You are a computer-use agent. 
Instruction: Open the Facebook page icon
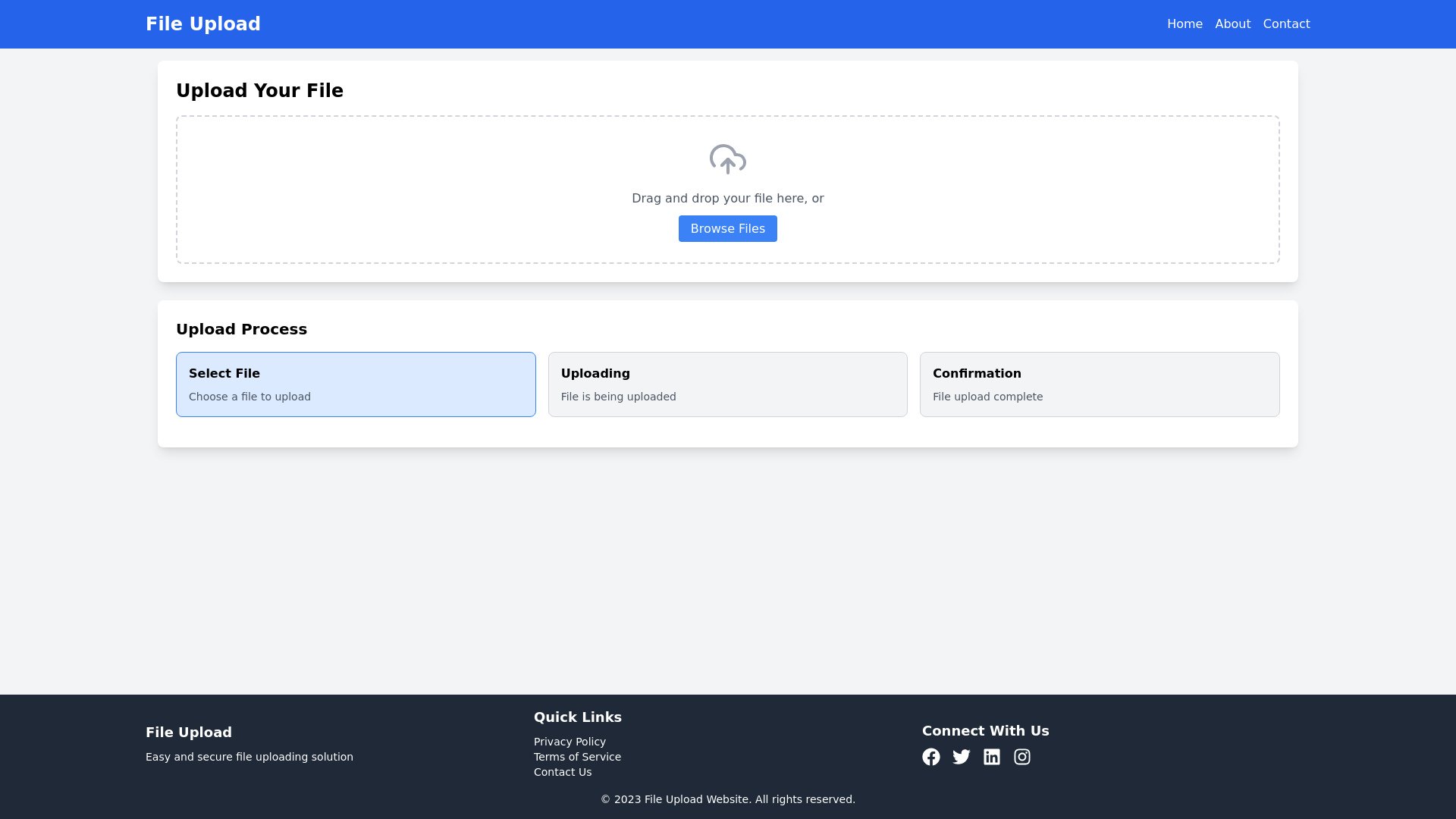coord(930,756)
